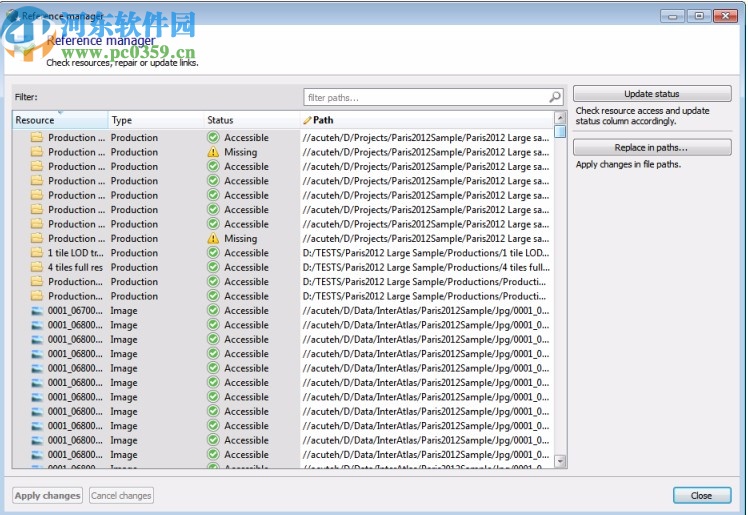Click the 'Accessible' status in the '1 tile LOD tr...' row
Screen dimensions: 748x515
pyautogui.click(x=247, y=253)
